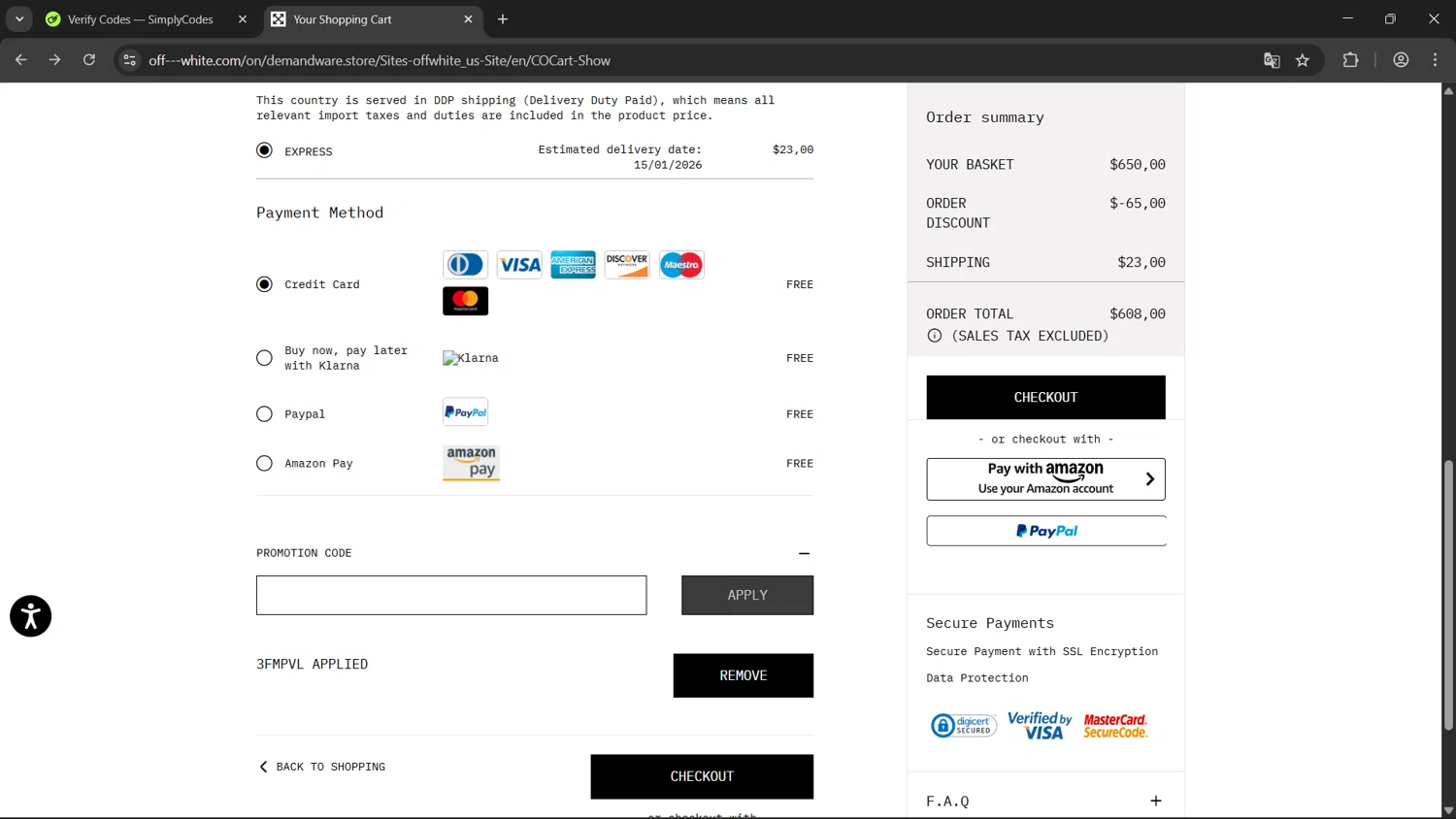Choose Buy now, pay later with Klarna
This screenshot has width=1456, height=819.
(x=264, y=358)
